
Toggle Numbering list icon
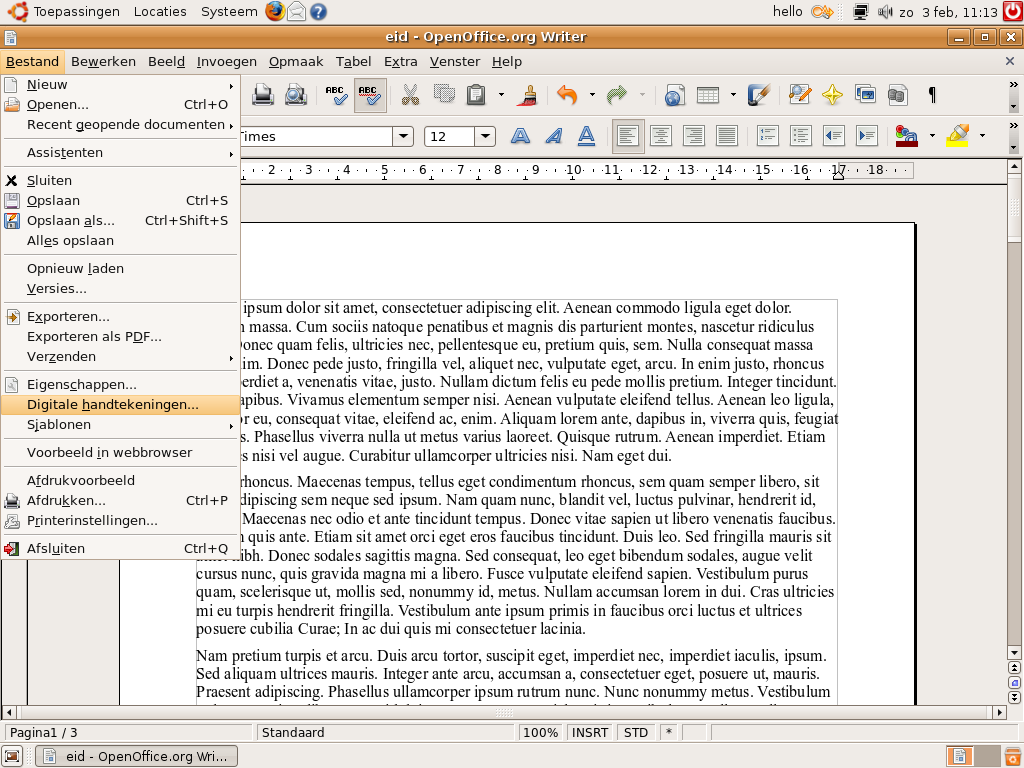[x=767, y=136]
